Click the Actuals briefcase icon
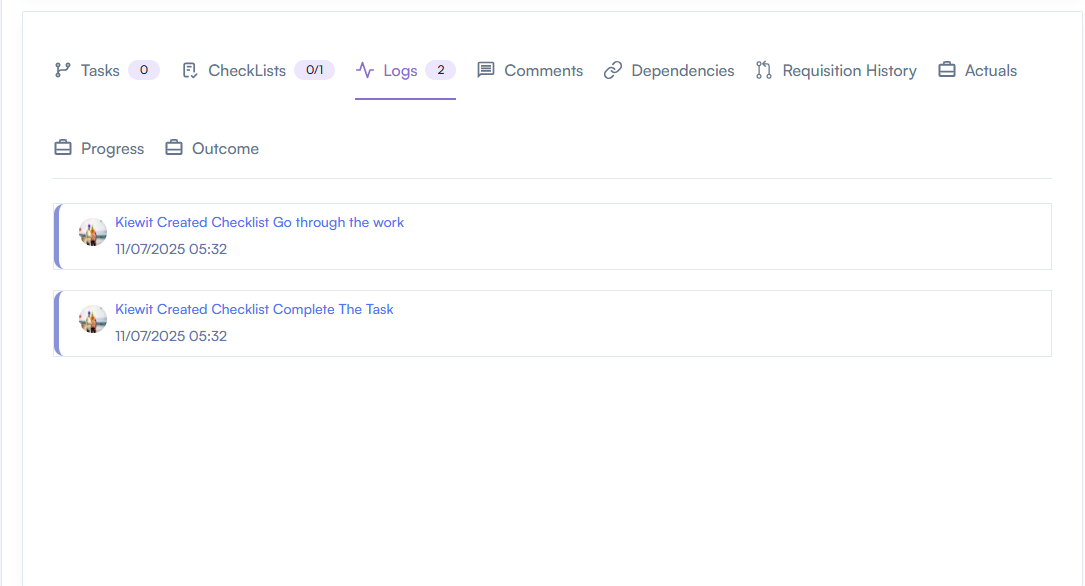The height and width of the screenshot is (586, 1085). (x=947, y=71)
